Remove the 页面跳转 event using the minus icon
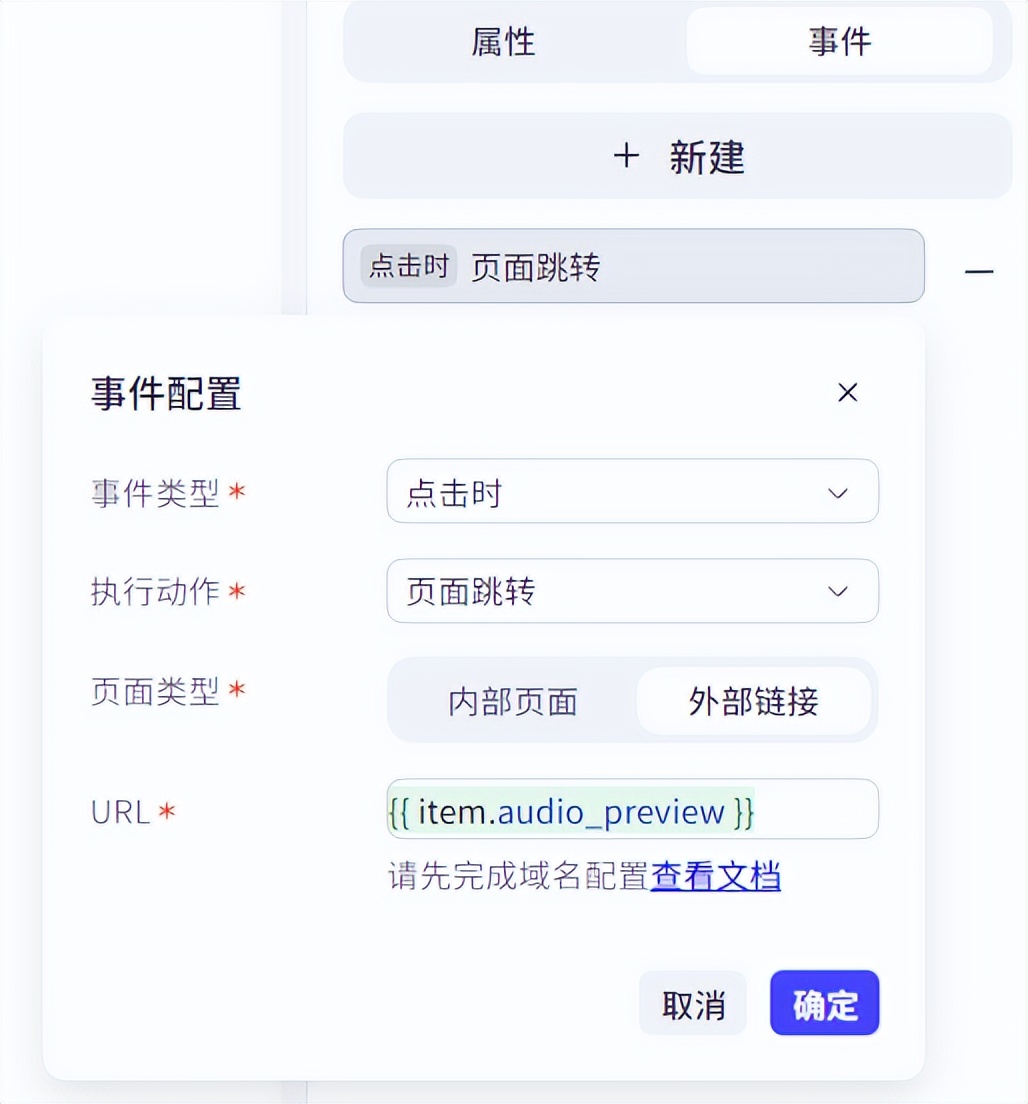 pyautogui.click(x=979, y=271)
